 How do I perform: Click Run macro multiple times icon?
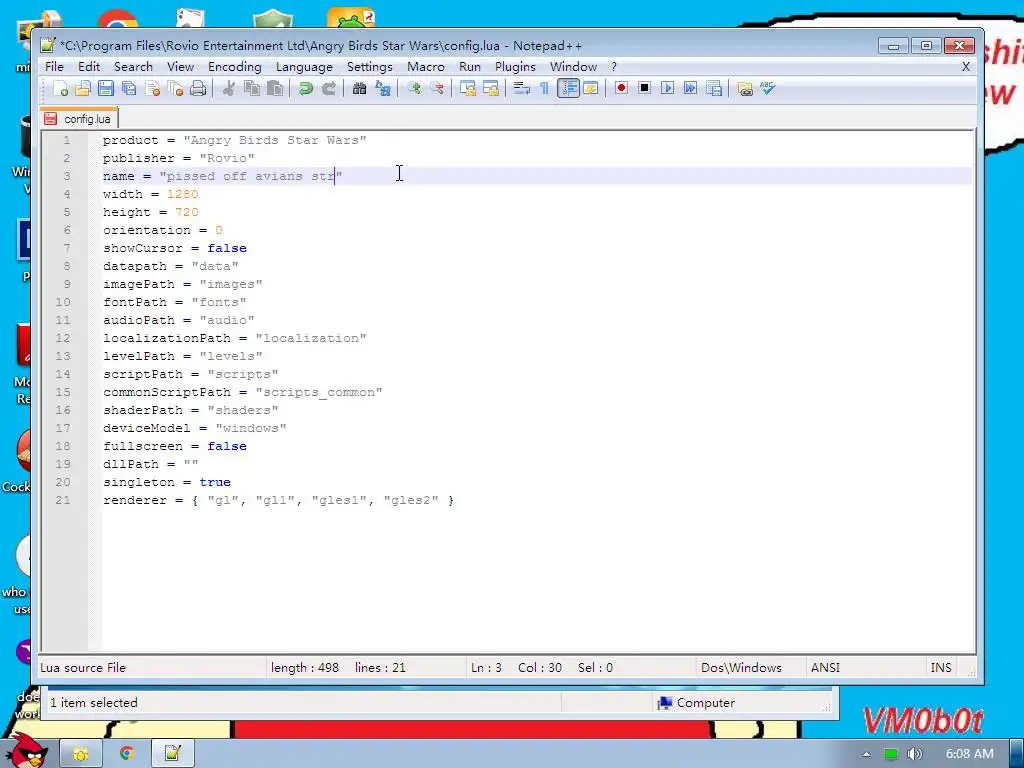click(690, 88)
